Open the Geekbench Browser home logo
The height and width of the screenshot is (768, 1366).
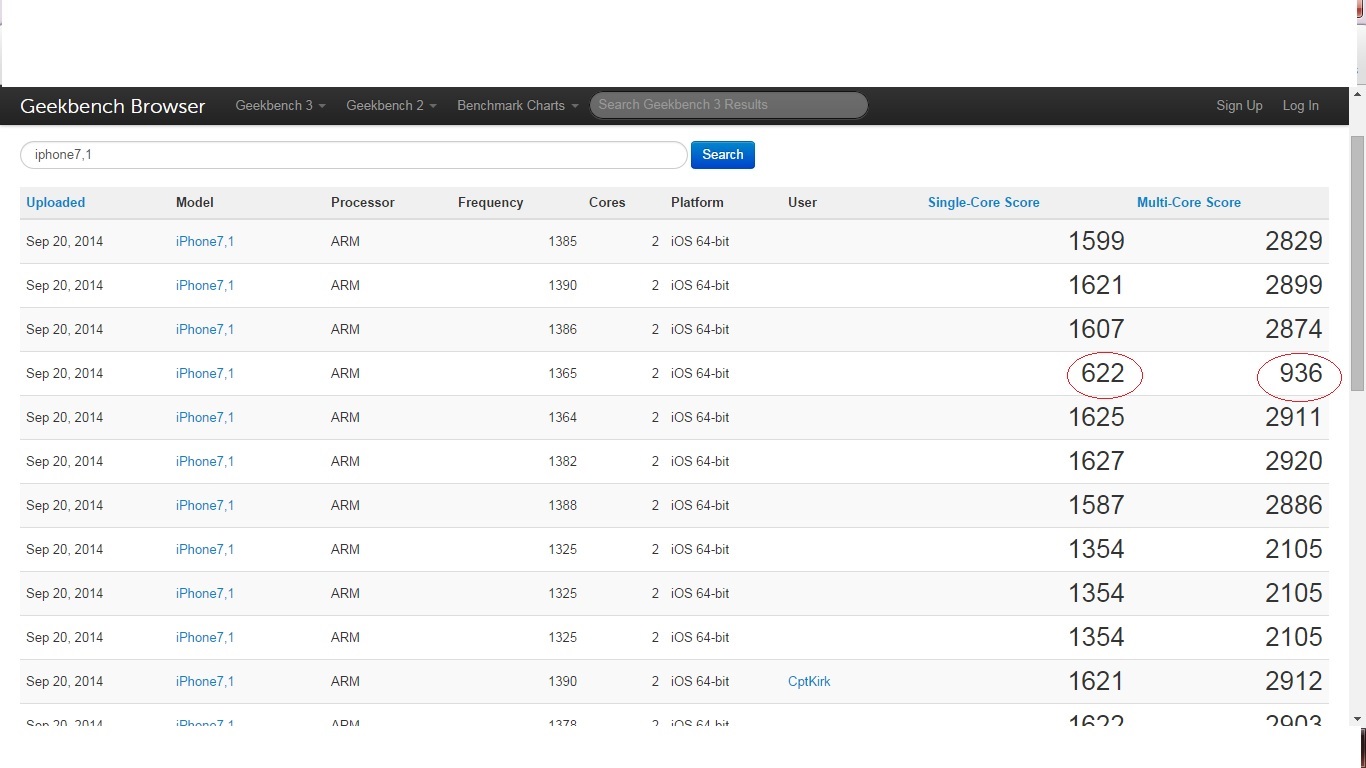click(112, 106)
